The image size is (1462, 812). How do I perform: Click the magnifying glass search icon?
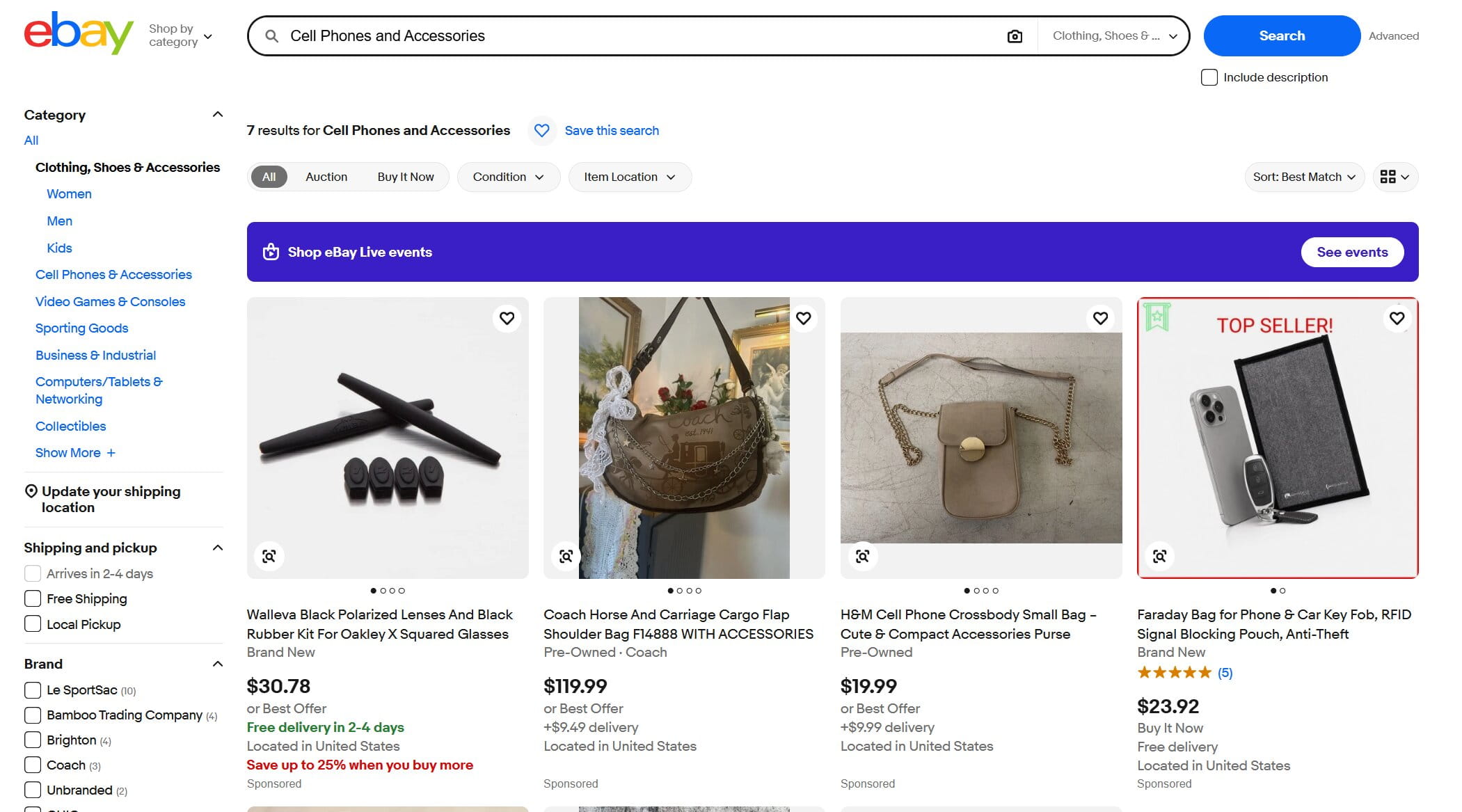[x=272, y=36]
